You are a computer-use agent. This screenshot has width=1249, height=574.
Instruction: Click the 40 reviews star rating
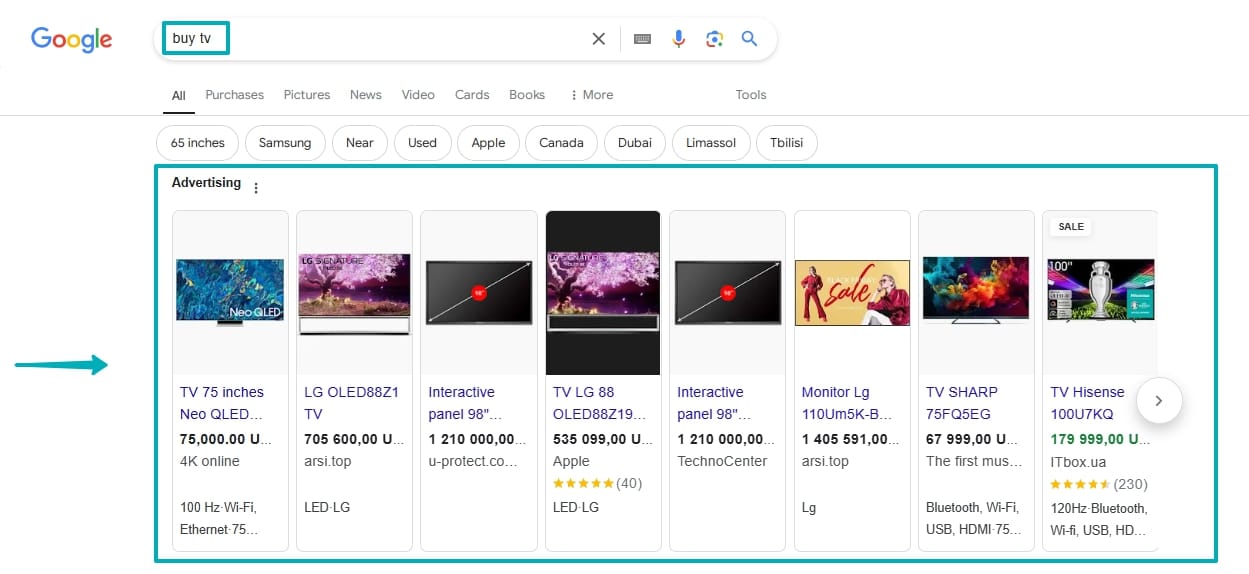tap(598, 483)
